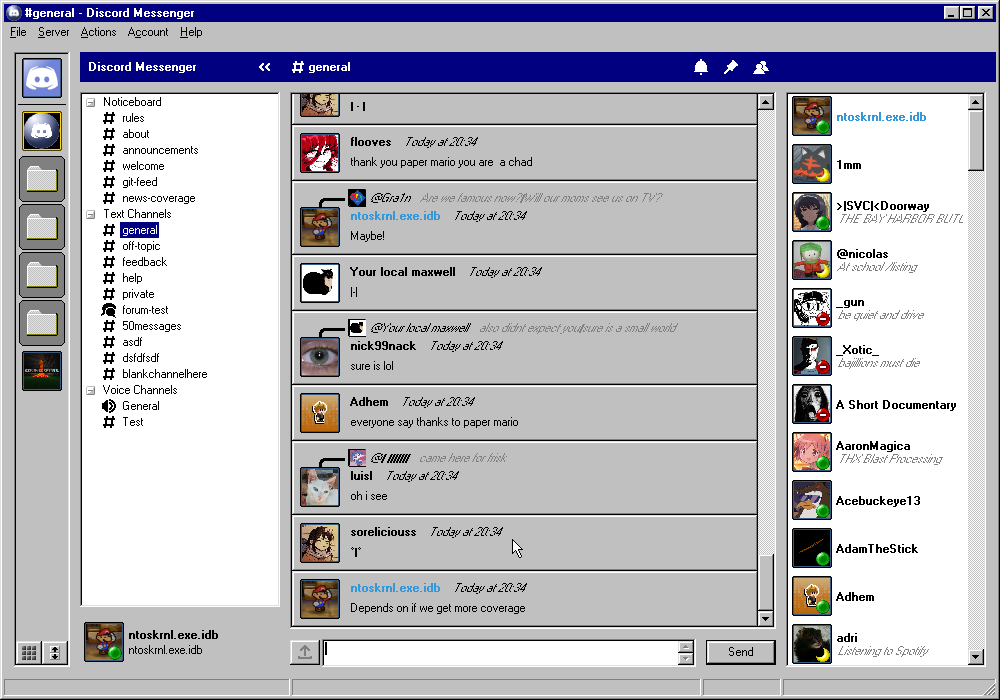Open the Server menu
The width and height of the screenshot is (1000, 700).
[54, 32]
